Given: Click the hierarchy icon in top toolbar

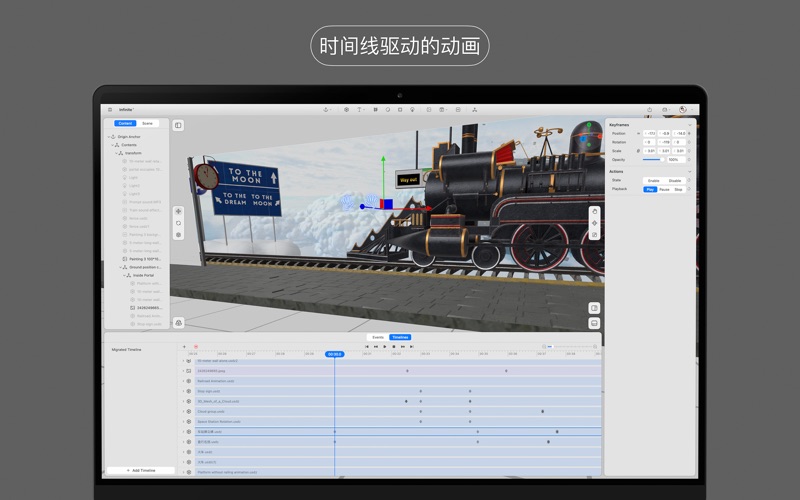Looking at the screenshot, I should click(475, 109).
